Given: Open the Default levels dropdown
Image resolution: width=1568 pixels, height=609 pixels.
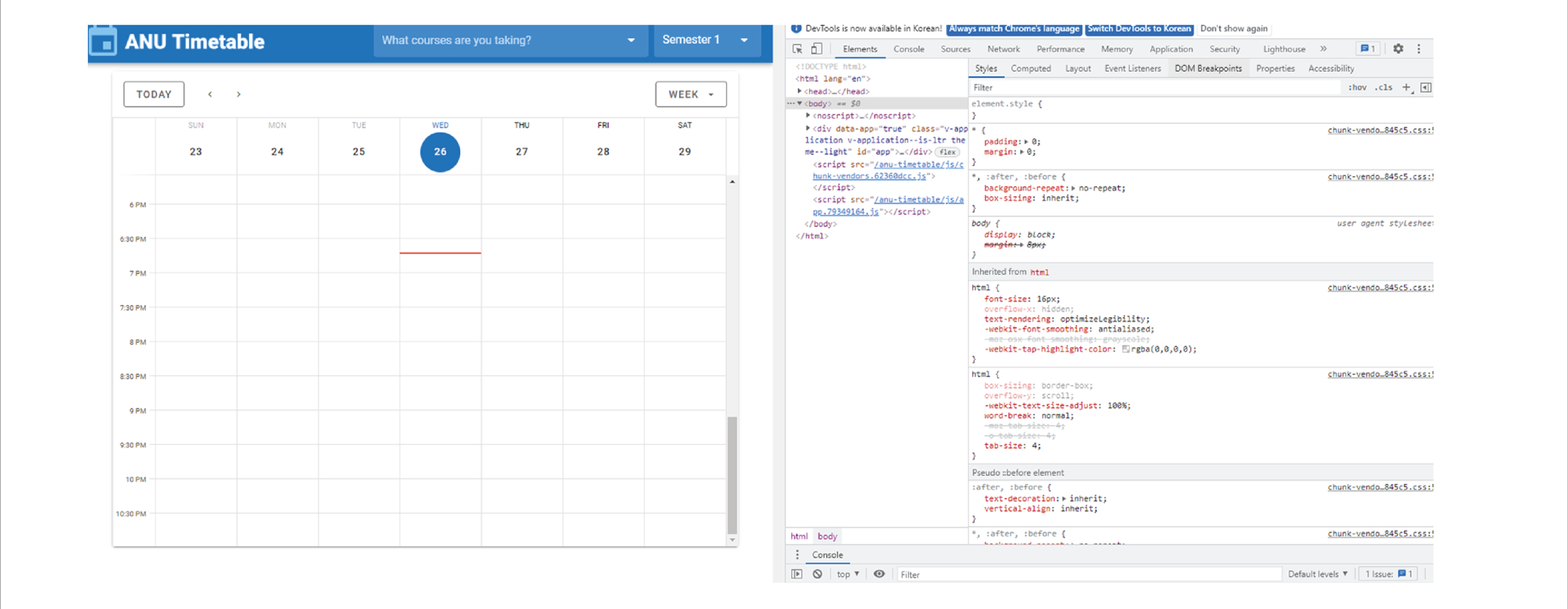Looking at the screenshot, I should point(1318,573).
